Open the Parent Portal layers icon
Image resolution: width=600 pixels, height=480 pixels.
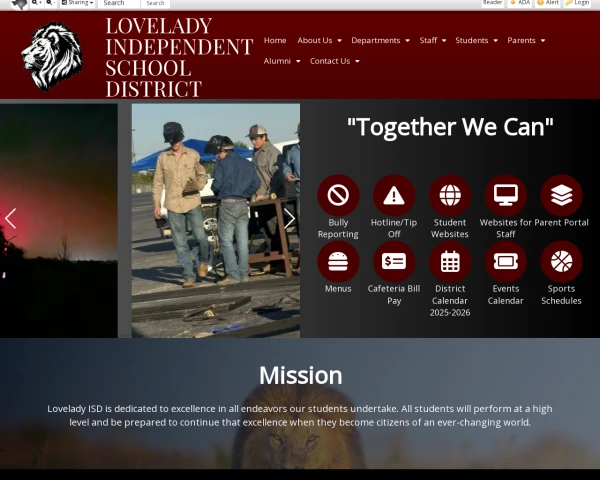click(x=561, y=195)
